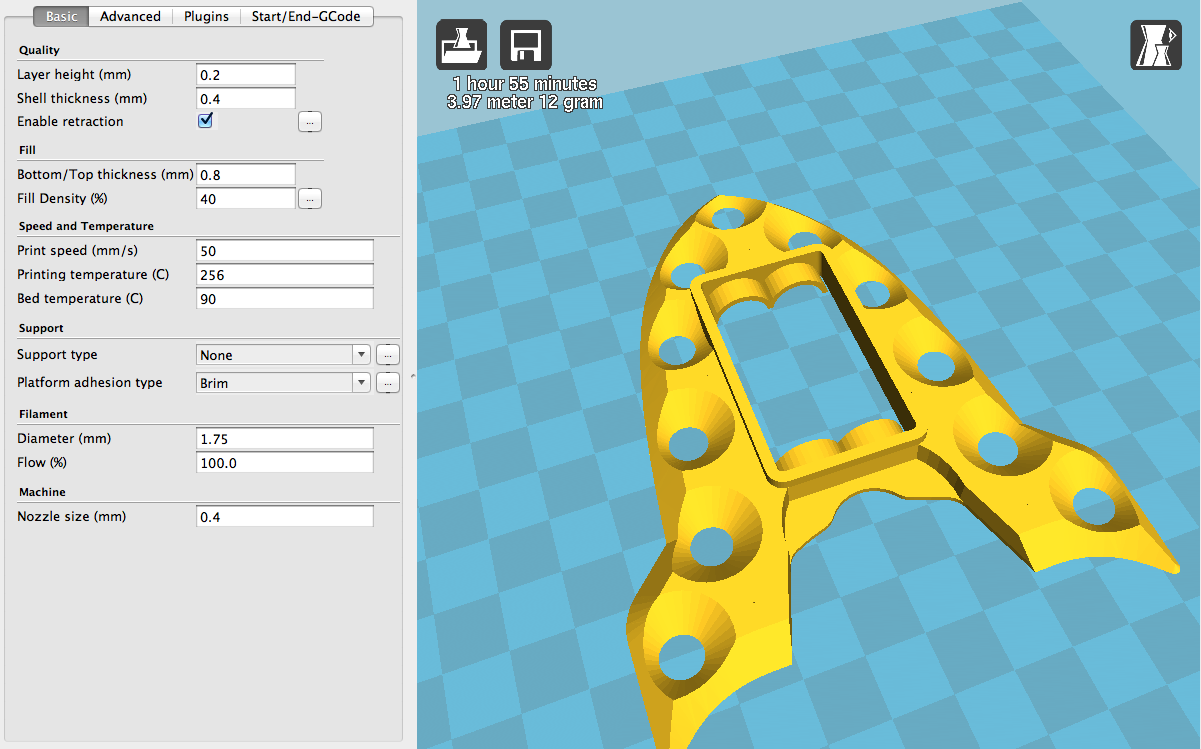Click the Bed temperature field
The image size is (1201, 749).
(285, 299)
